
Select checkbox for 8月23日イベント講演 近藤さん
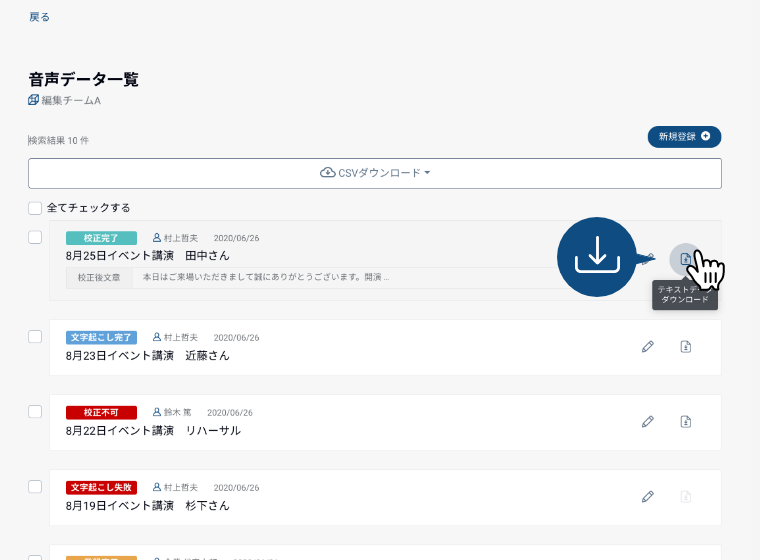pos(35,337)
